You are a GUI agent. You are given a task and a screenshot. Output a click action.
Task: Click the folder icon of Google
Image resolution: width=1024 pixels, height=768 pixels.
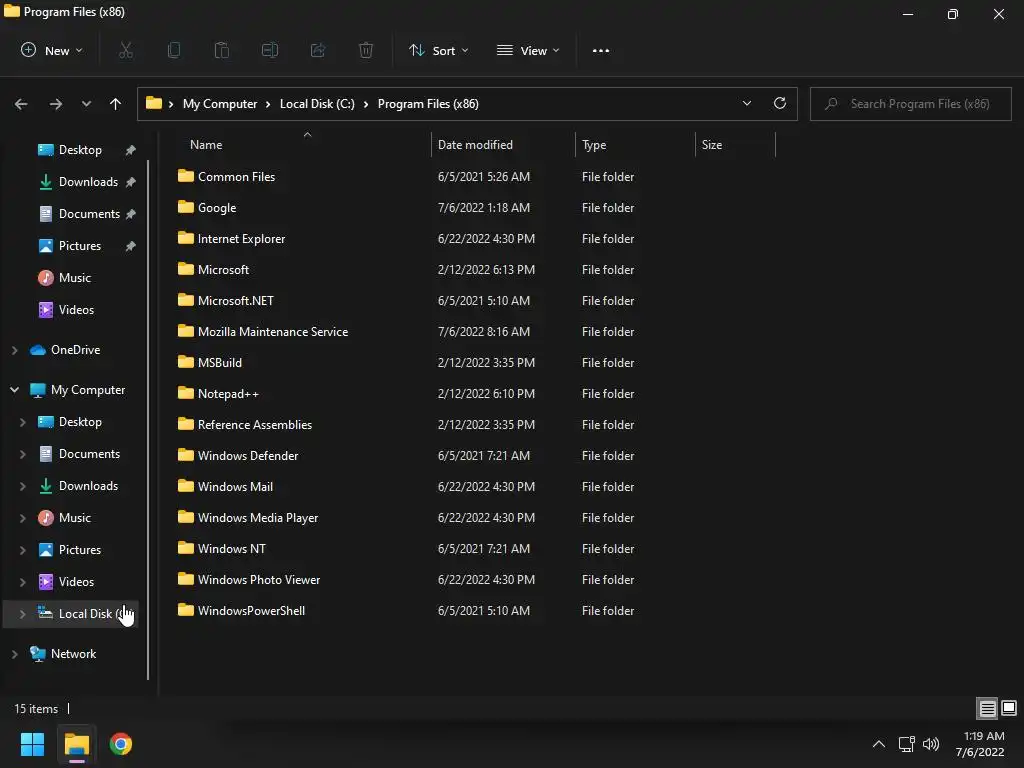tap(186, 207)
